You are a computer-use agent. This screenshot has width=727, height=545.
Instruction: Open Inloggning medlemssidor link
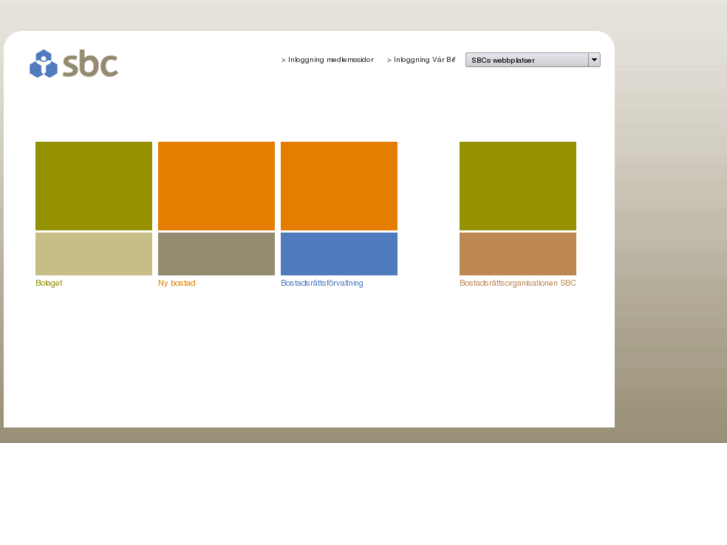tap(327, 60)
